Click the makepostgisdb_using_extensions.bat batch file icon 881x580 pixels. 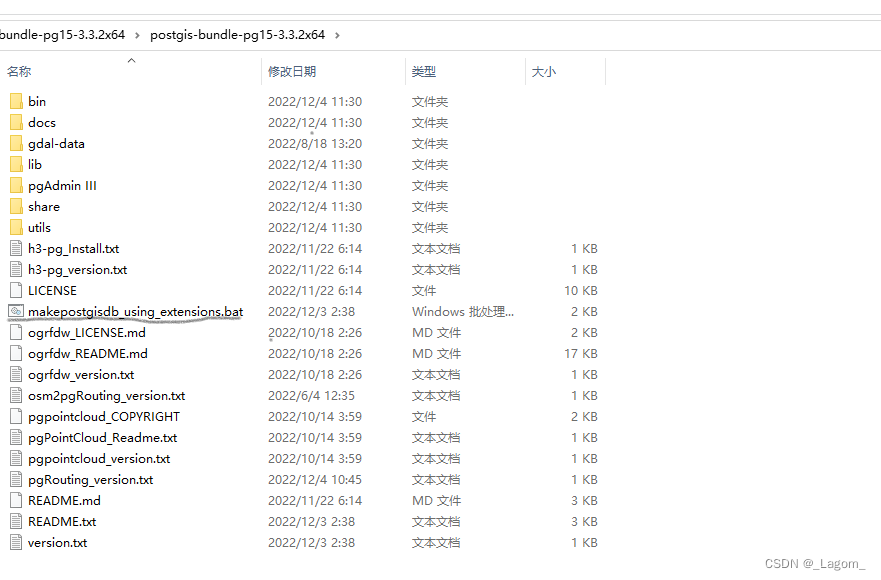pyautogui.click(x=17, y=311)
